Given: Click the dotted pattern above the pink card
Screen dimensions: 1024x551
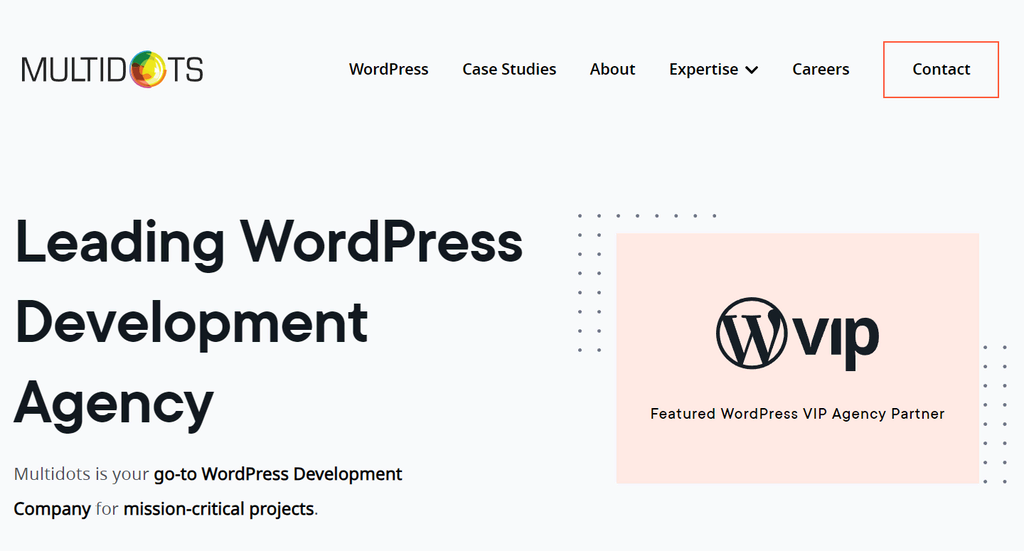Looking at the screenshot, I should point(647,215).
